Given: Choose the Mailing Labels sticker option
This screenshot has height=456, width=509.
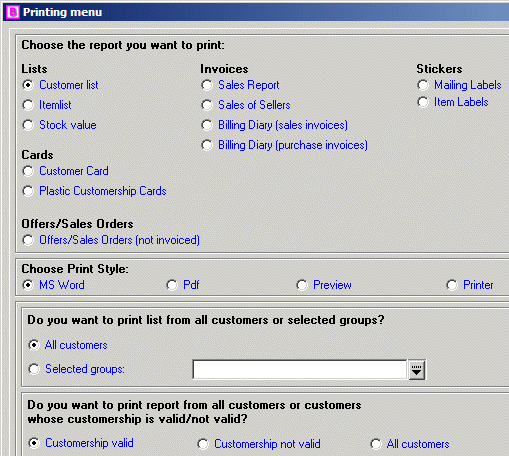Looking at the screenshot, I should click(423, 85).
